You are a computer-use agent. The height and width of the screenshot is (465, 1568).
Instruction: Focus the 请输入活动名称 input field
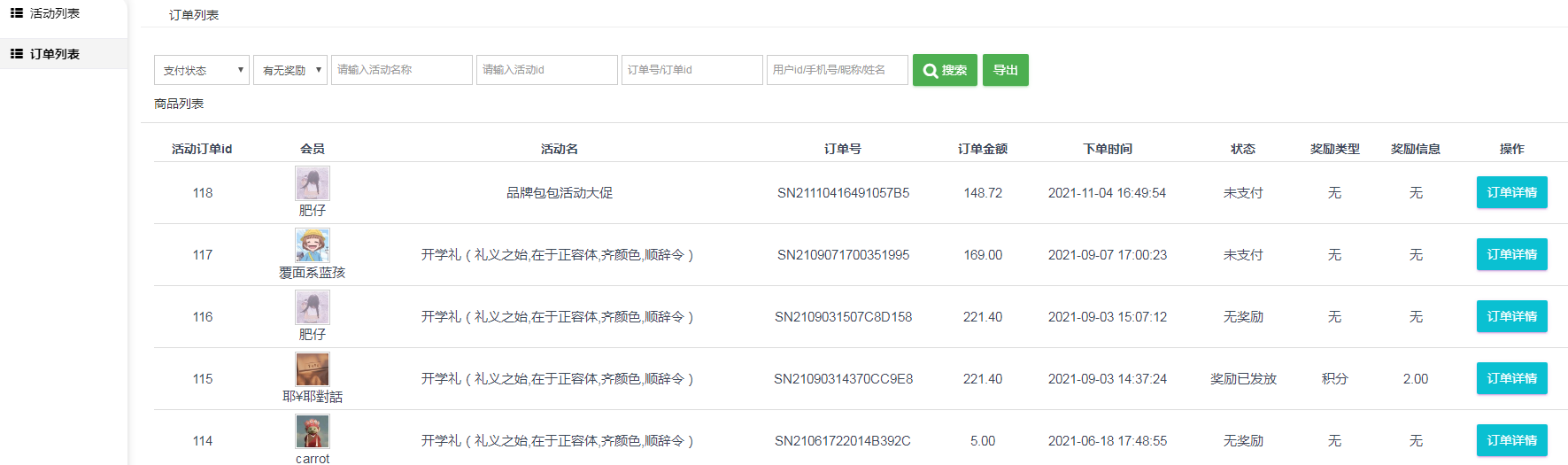[x=401, y=70]
